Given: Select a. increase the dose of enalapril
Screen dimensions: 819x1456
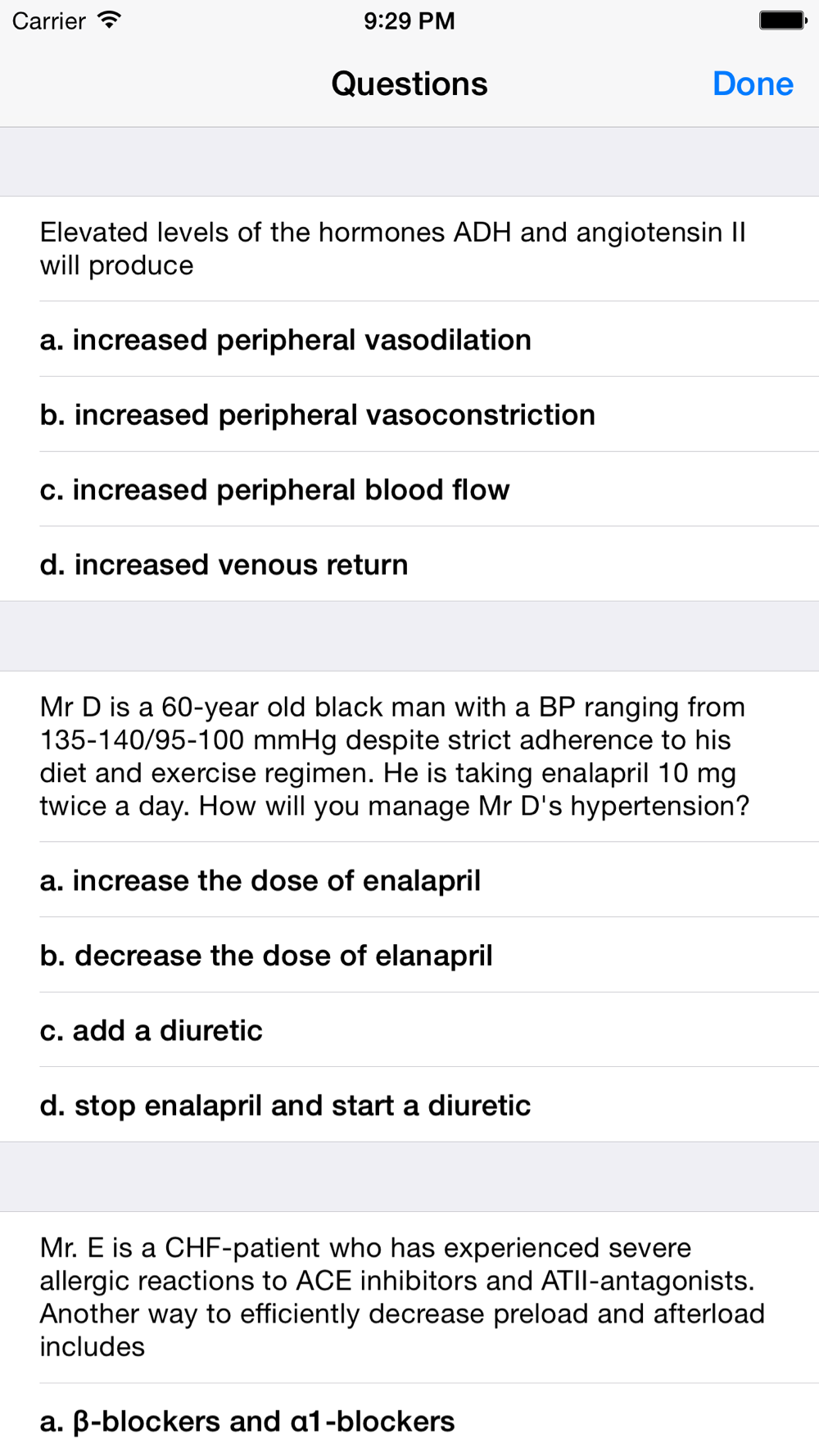Looking at the screenshot, I should pos(409,879).
